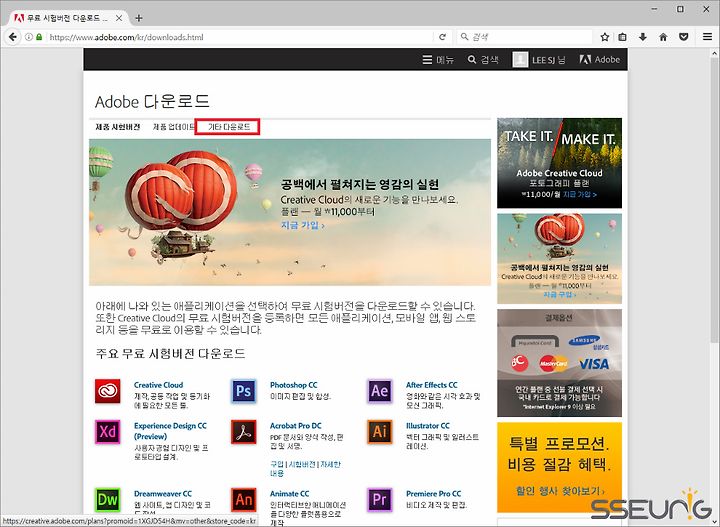
Task: Click the Experience Design Xd icon
Action: [x=107, y=432]
